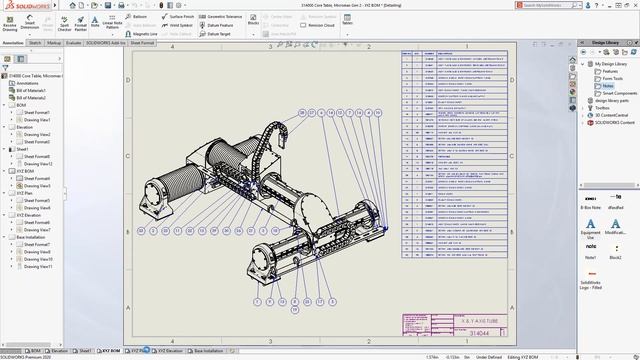Switch to the Markup ribbon tab
The width and height of the screenshot is (640, 360).
tap(53, 43)
